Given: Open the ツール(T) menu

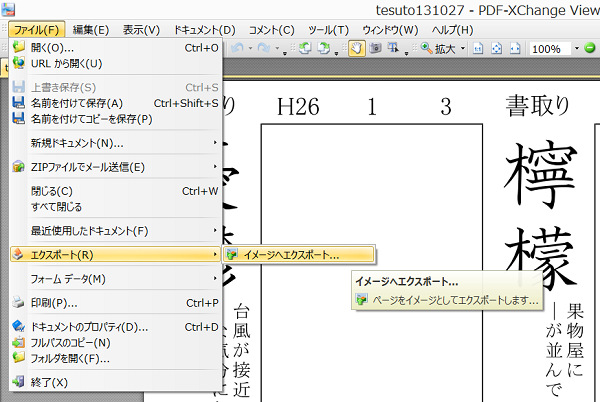Looking at the screenshot, I should point(328,29).
